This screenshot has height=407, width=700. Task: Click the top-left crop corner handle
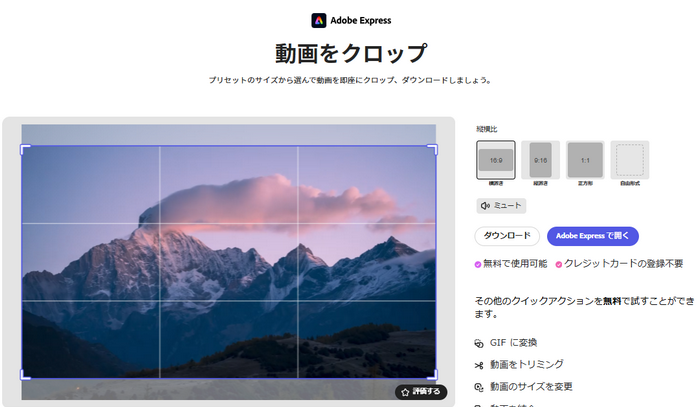point(25,149)
